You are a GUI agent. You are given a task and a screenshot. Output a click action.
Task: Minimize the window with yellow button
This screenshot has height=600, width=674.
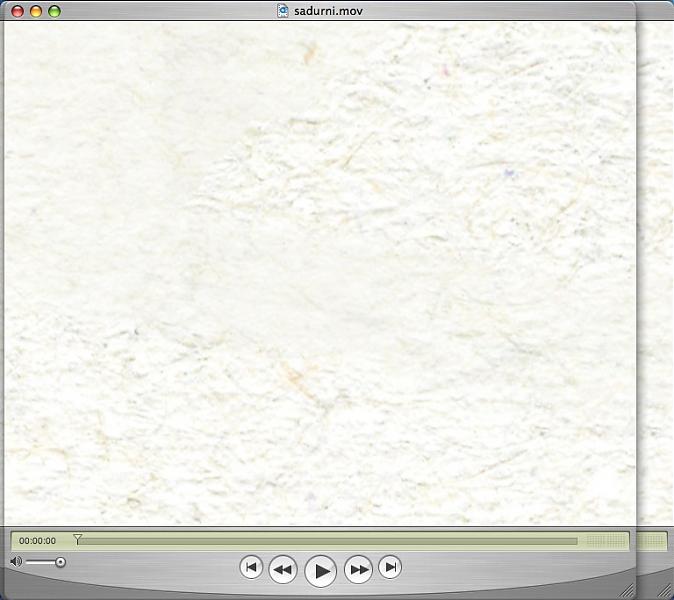pos(36,11)
